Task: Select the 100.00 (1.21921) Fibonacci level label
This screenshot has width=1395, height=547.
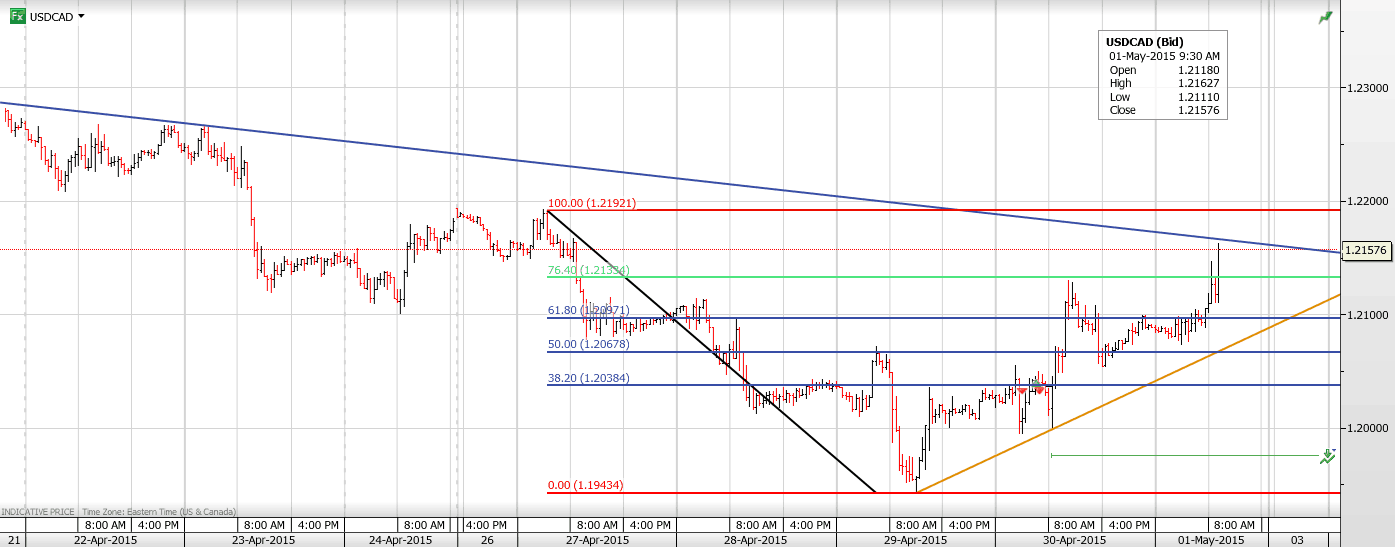Action: click(591, 203)
